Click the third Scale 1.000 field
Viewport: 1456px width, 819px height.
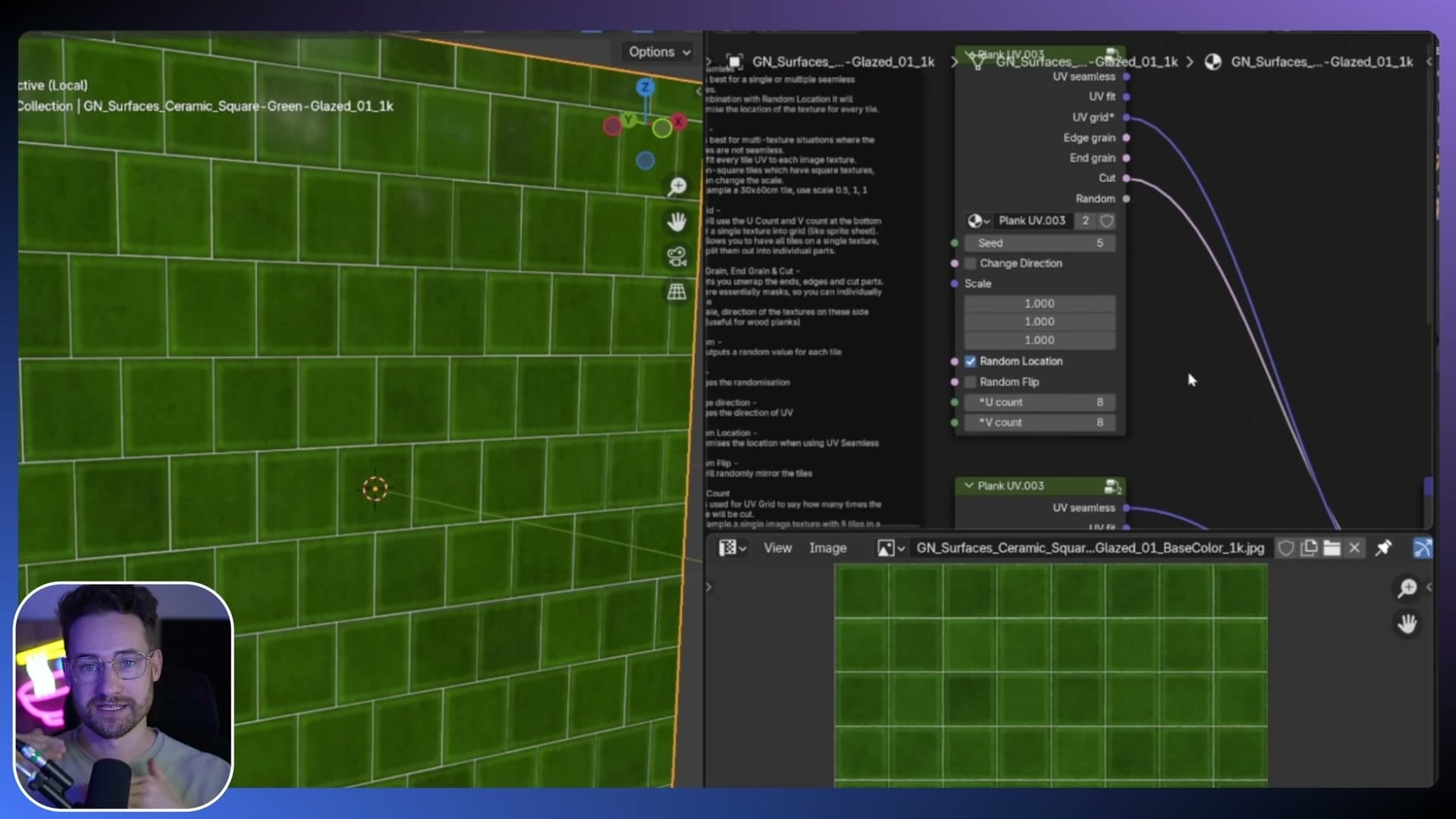coord(1039,340)
